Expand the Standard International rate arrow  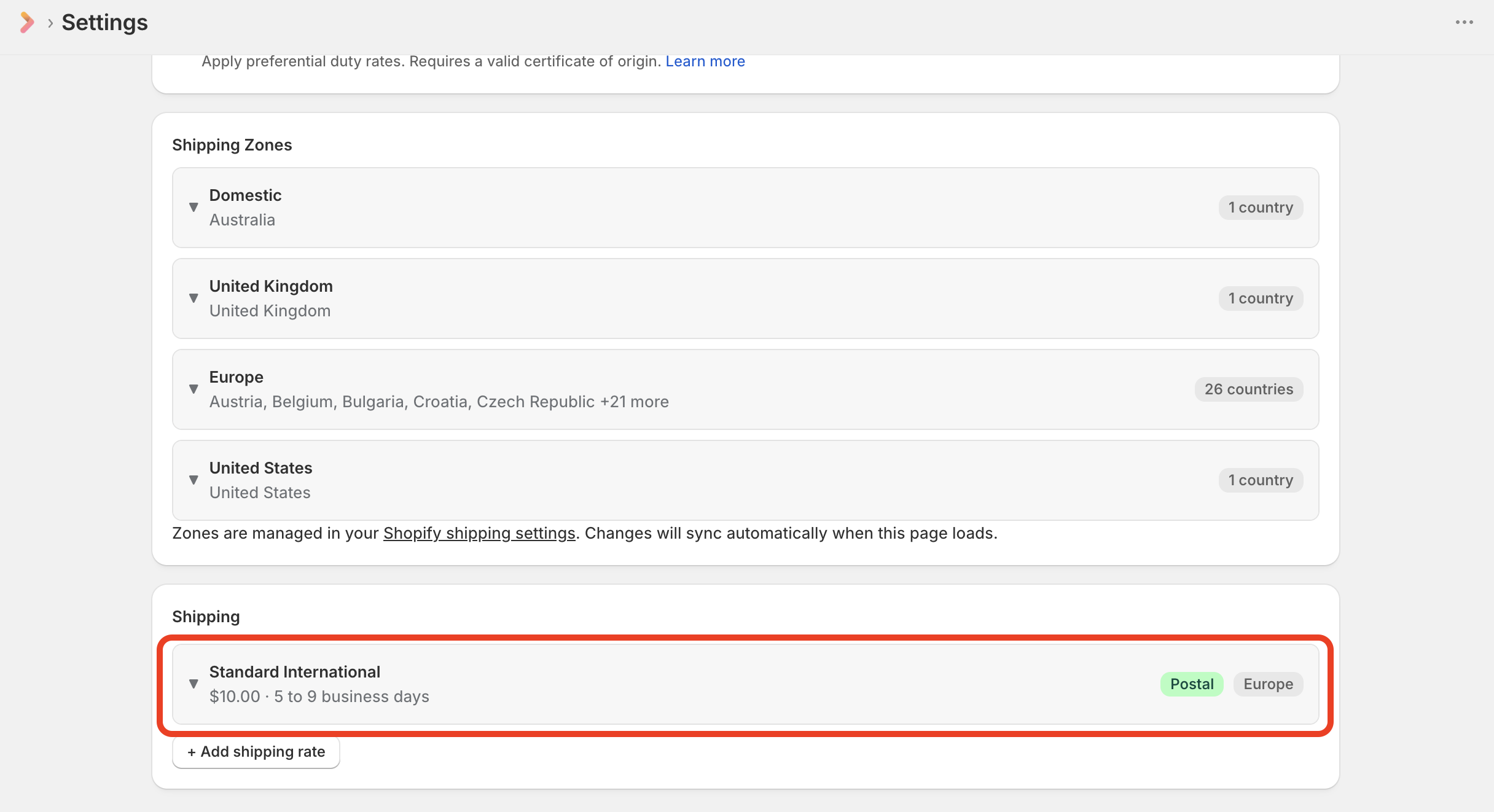click(x=194, y=684)
